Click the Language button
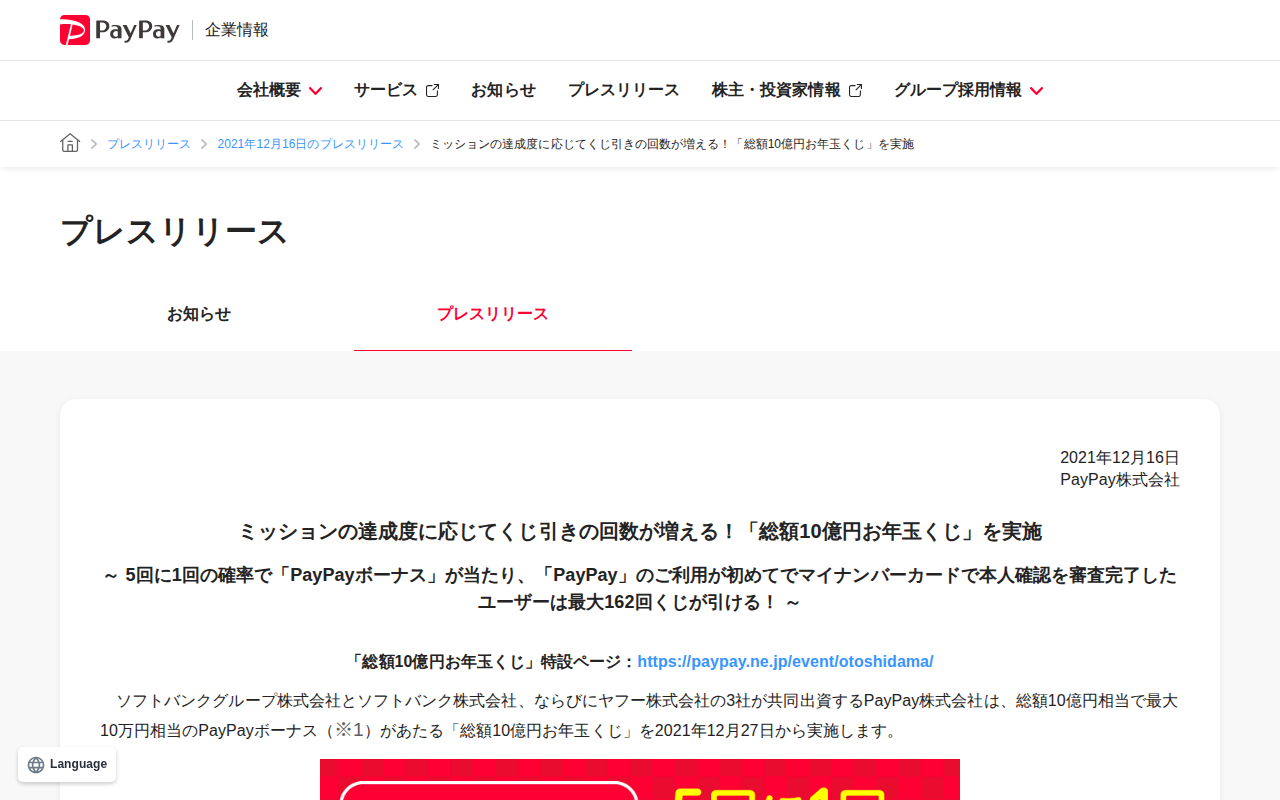 point(67,765)
